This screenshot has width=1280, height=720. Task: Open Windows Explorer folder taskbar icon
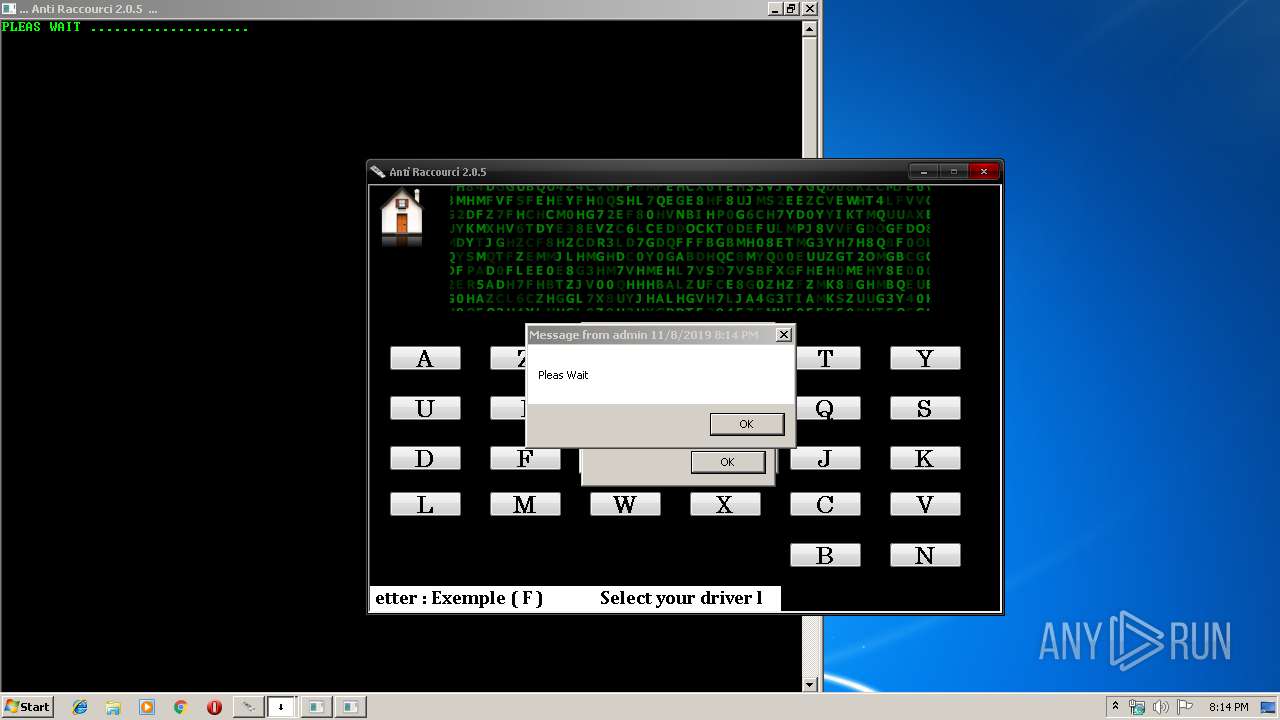pyautogui.click(x=113, y=707)
